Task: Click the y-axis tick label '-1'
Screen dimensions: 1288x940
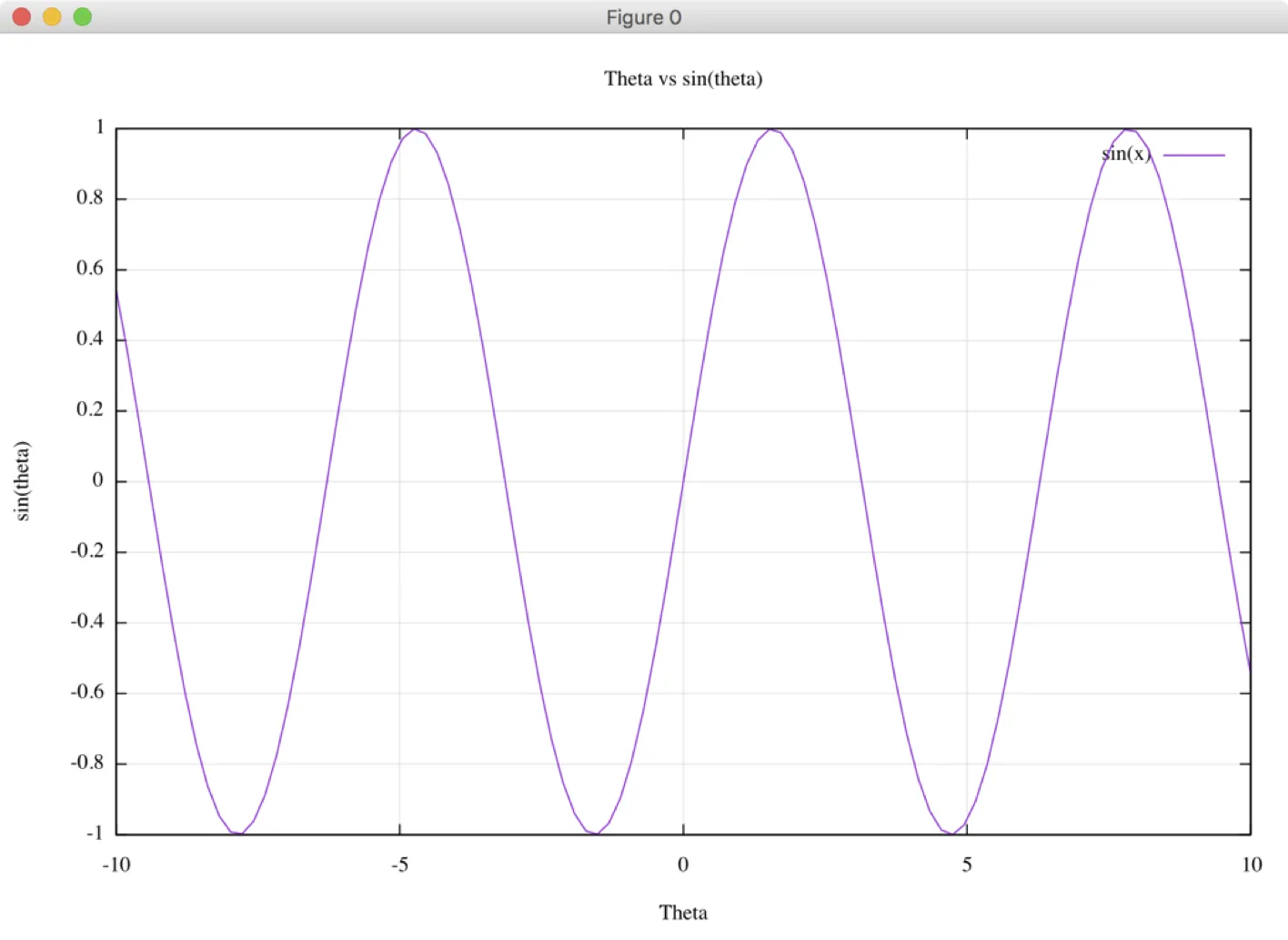Action: tap(95, 833)
